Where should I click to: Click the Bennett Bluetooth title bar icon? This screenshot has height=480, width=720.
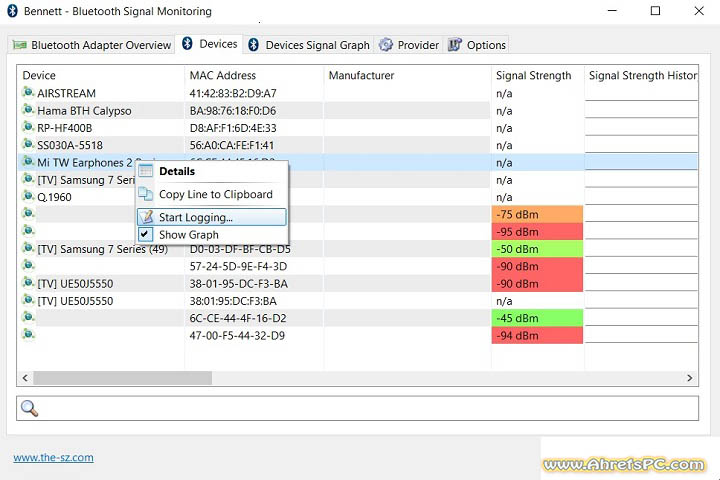[12, 11]
